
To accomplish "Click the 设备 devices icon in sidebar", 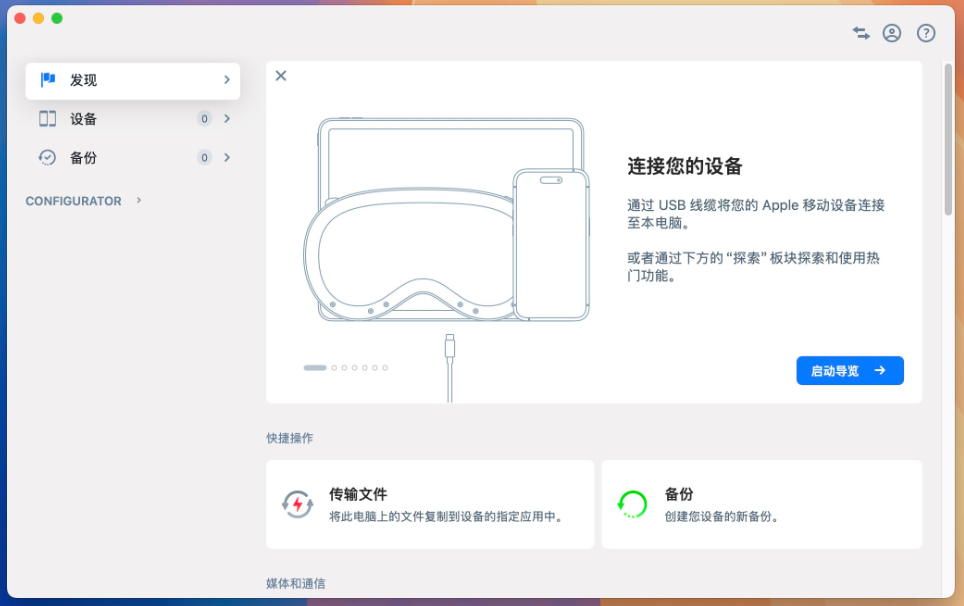I will tap(47, 119).
